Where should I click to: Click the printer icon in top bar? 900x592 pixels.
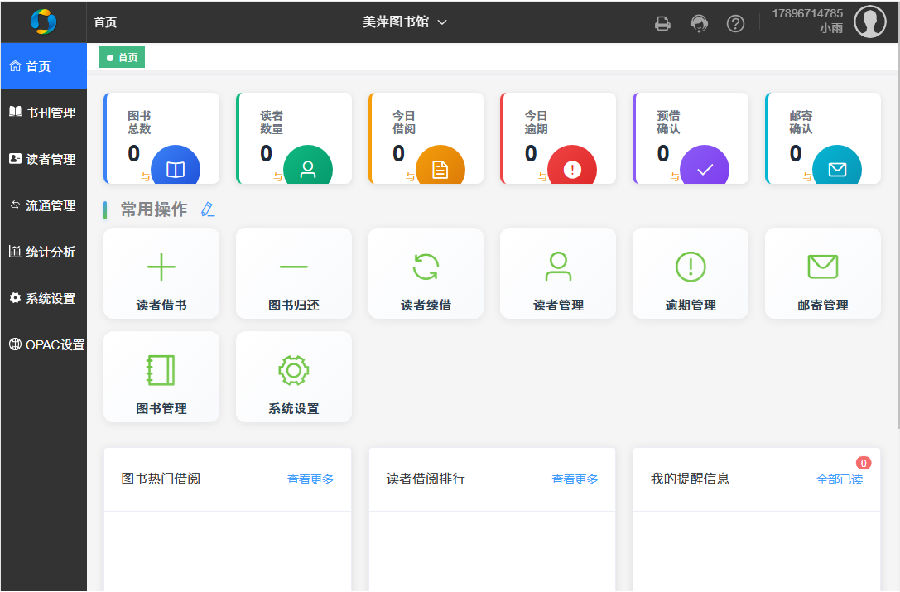click(x=663, y=23)
